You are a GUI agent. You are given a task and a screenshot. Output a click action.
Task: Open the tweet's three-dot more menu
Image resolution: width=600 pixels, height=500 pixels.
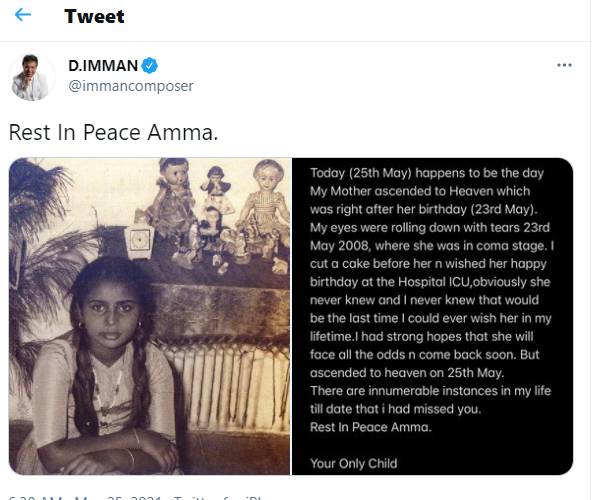tap(564, 65)
